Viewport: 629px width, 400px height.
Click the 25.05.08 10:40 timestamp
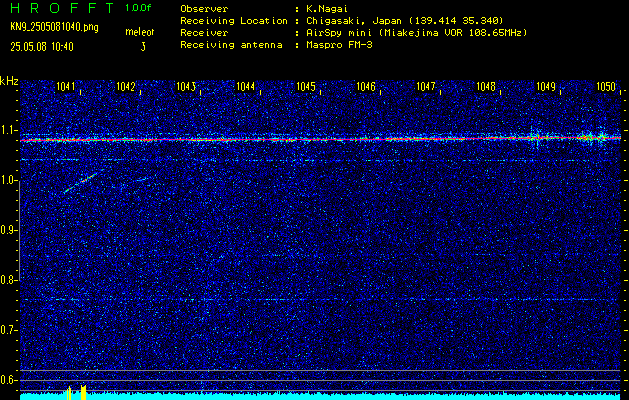coord(42,47)
